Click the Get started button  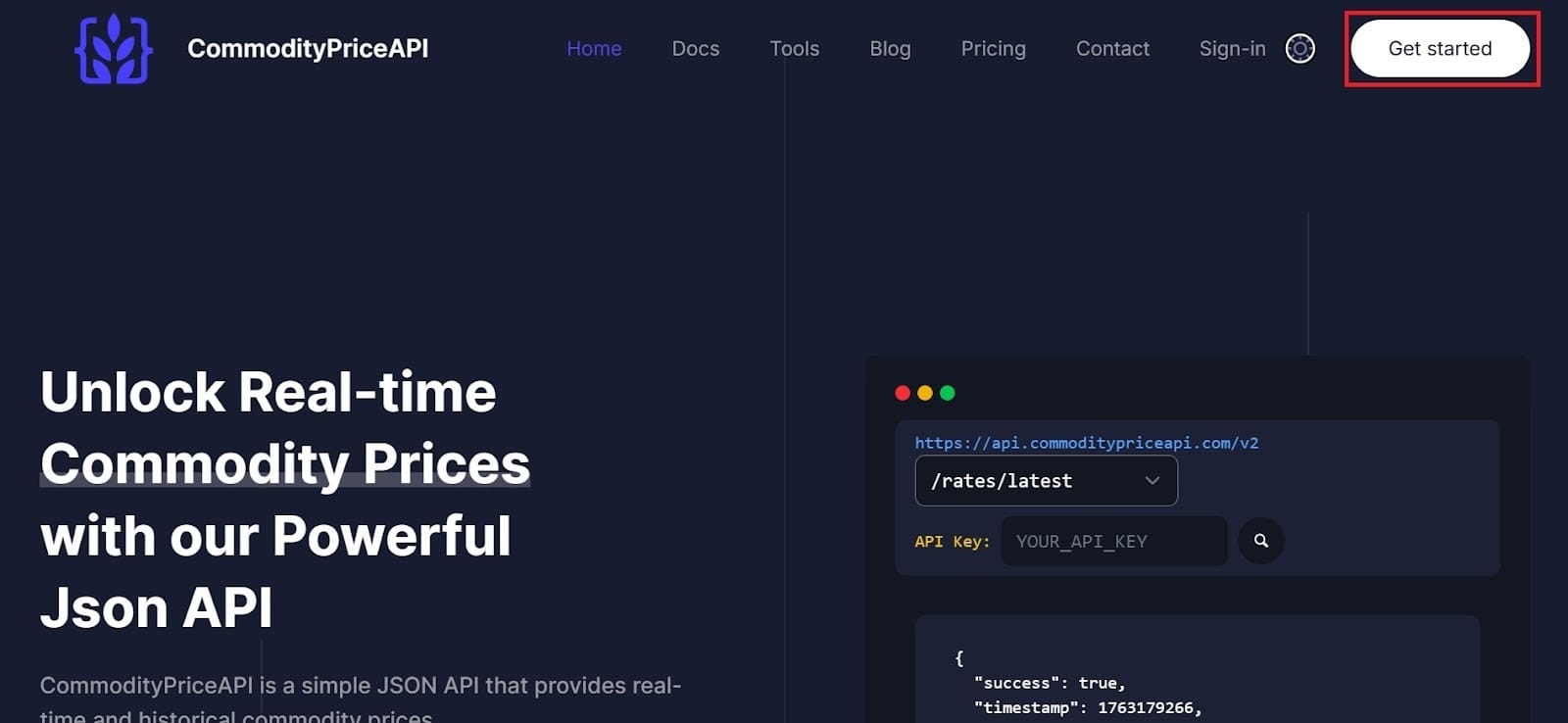1440,48
